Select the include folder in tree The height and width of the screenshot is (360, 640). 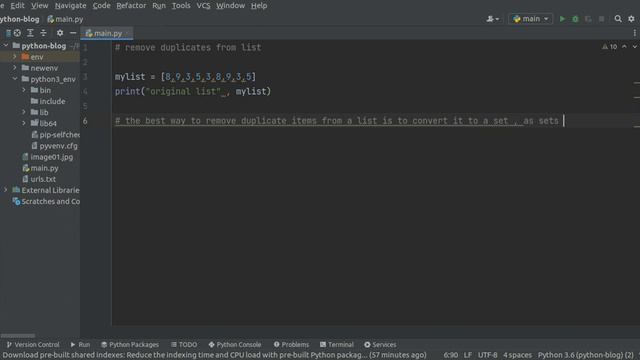click(x=48, y=101)
